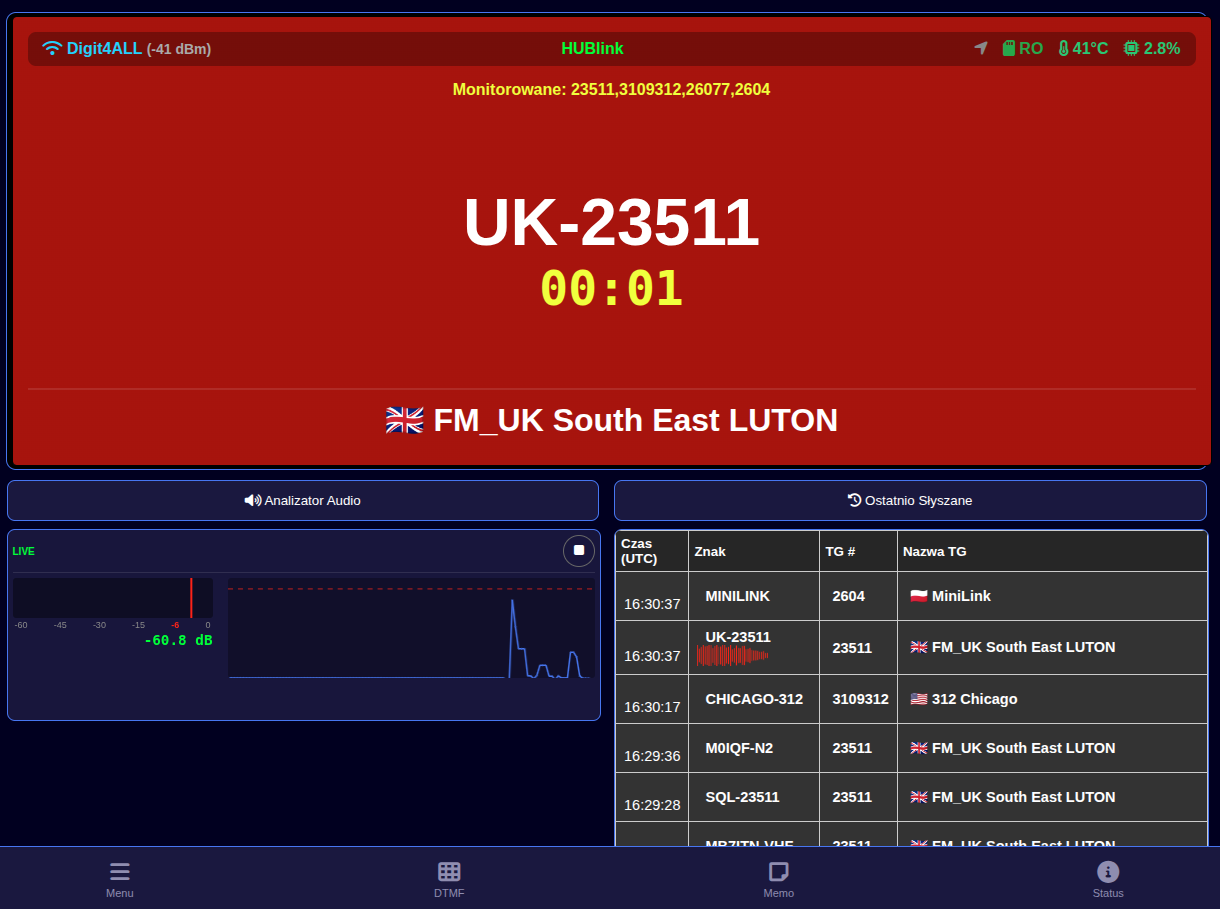Image resolution: width=1220 pixels, height=909 pixels.
Task: Click the Znak column header
Action: 710,551
